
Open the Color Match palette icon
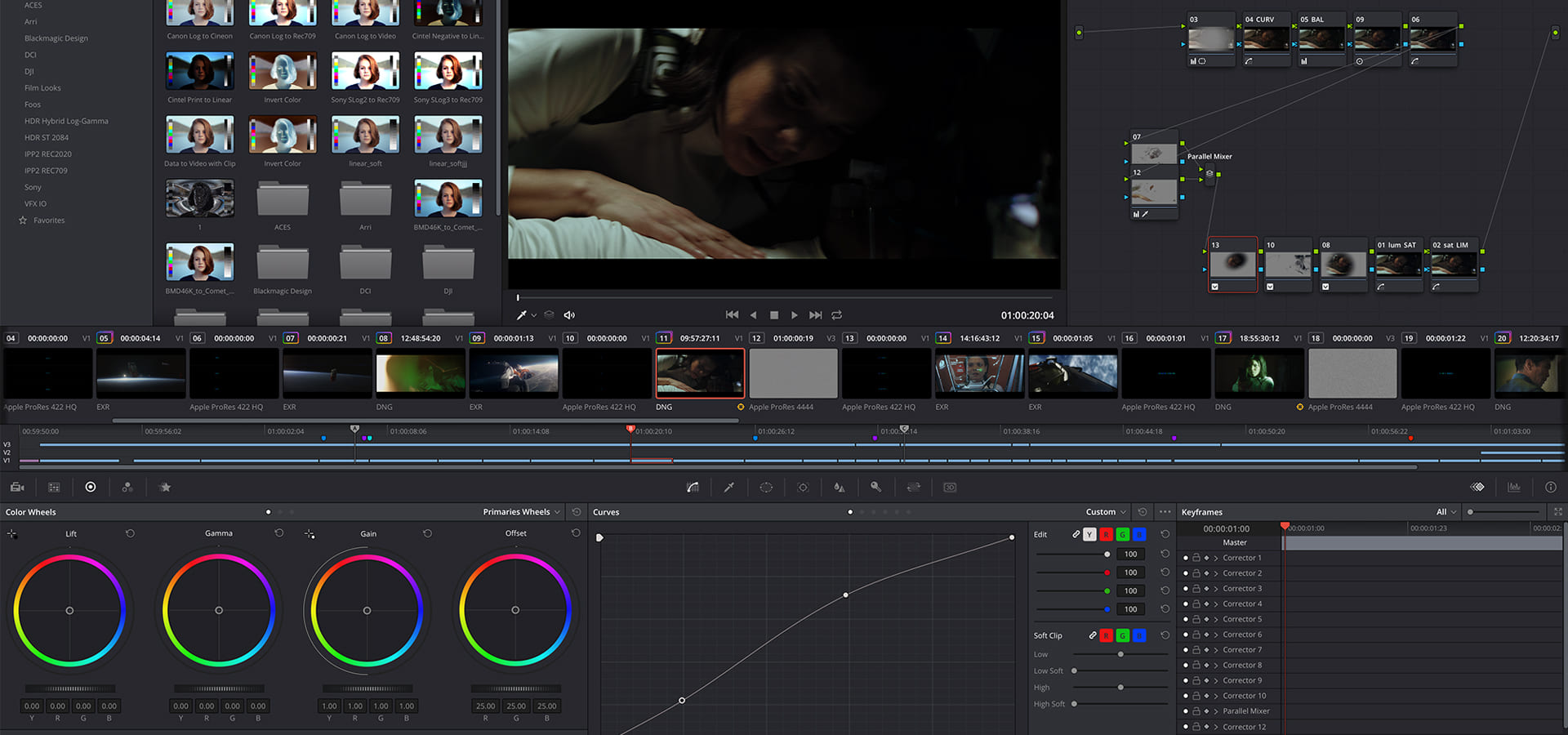[x=54, y=487]
